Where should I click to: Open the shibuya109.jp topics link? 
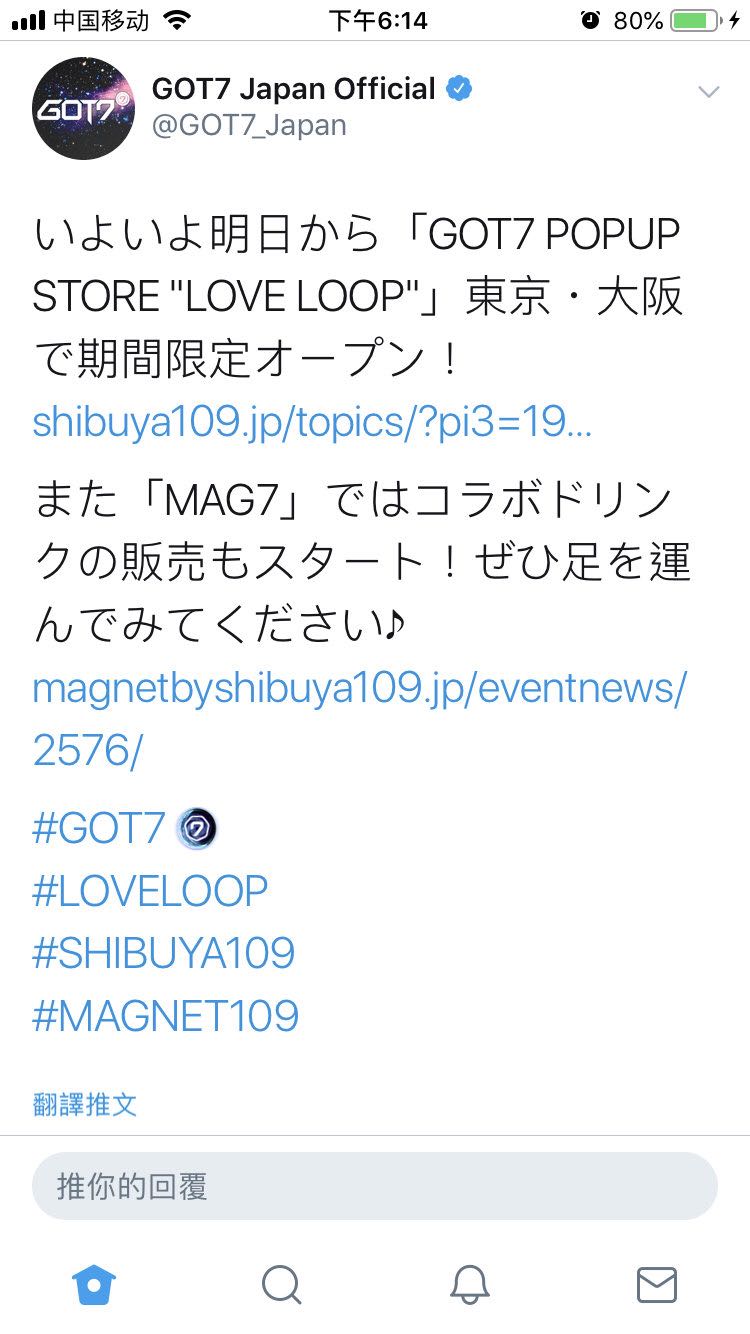tap(312, 424)
